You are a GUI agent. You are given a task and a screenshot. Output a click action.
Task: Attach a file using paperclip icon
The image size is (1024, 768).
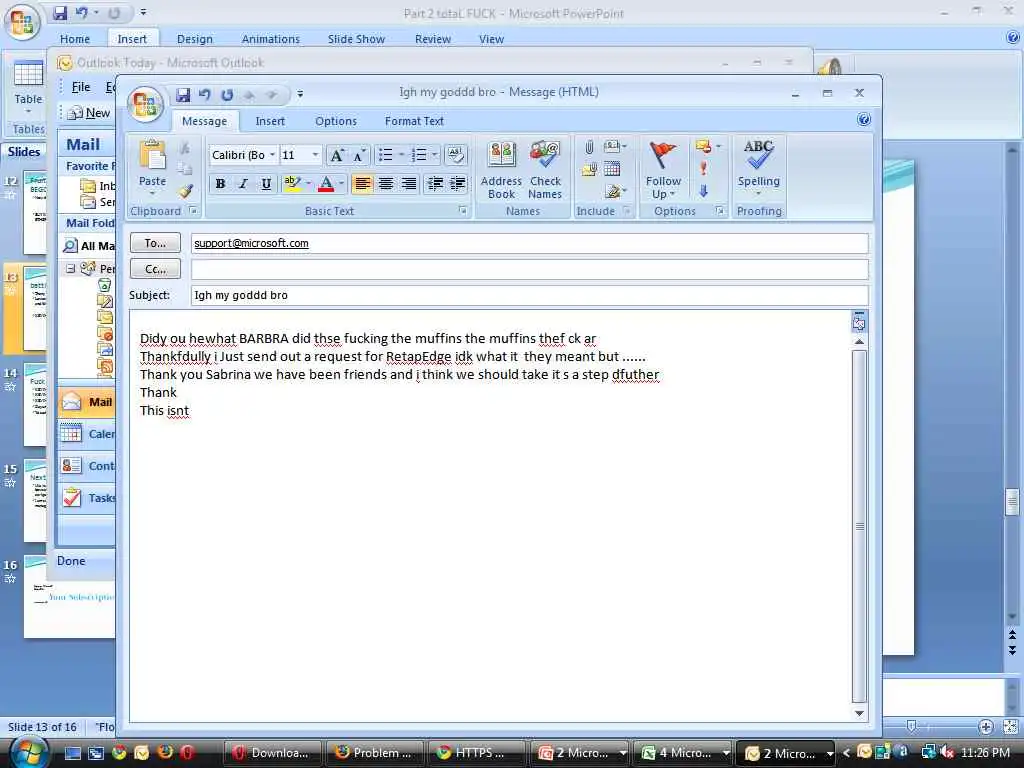coord(589,148)
